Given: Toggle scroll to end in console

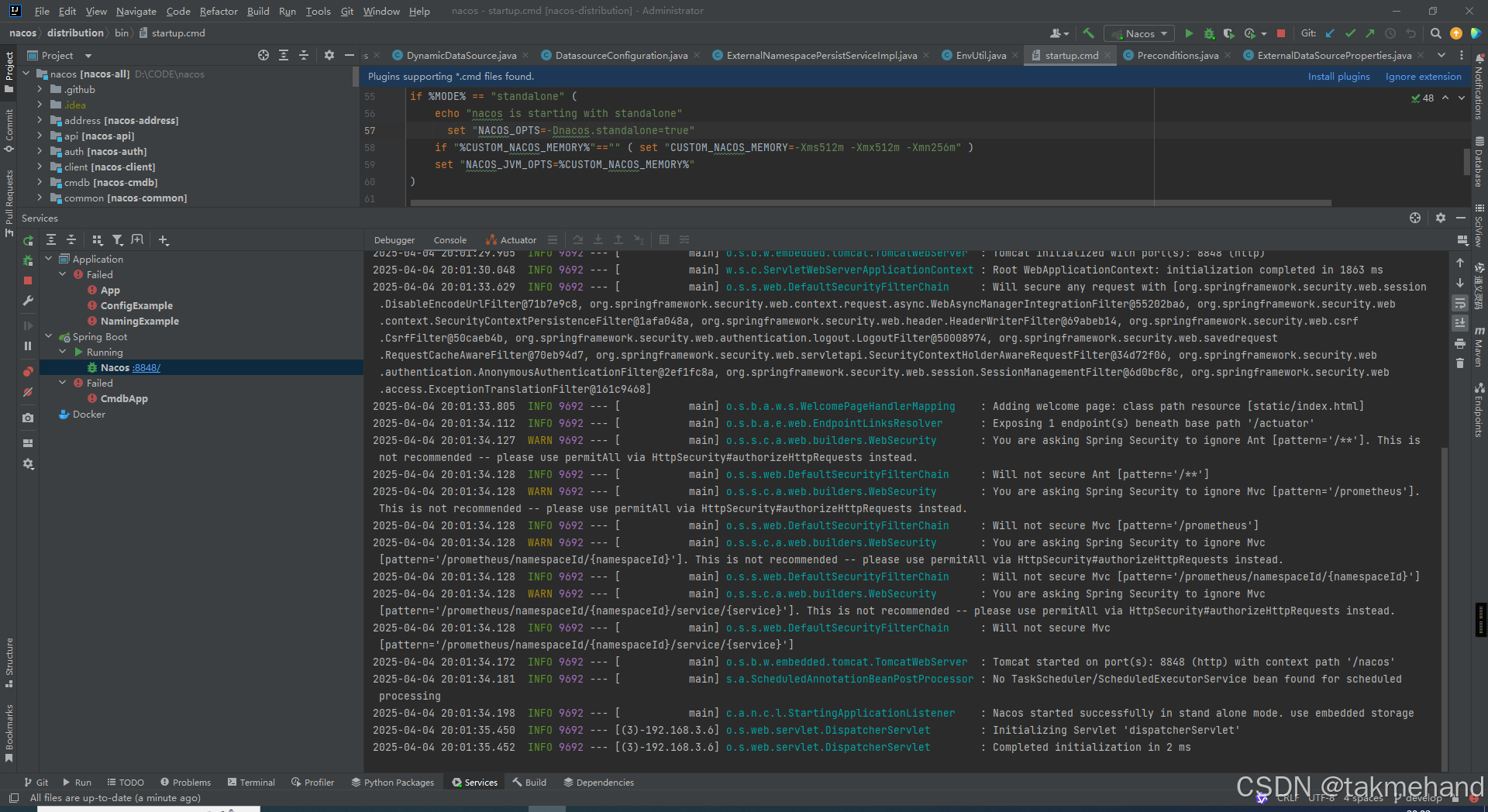Looking at the screenshot, I should [1460, 323].
